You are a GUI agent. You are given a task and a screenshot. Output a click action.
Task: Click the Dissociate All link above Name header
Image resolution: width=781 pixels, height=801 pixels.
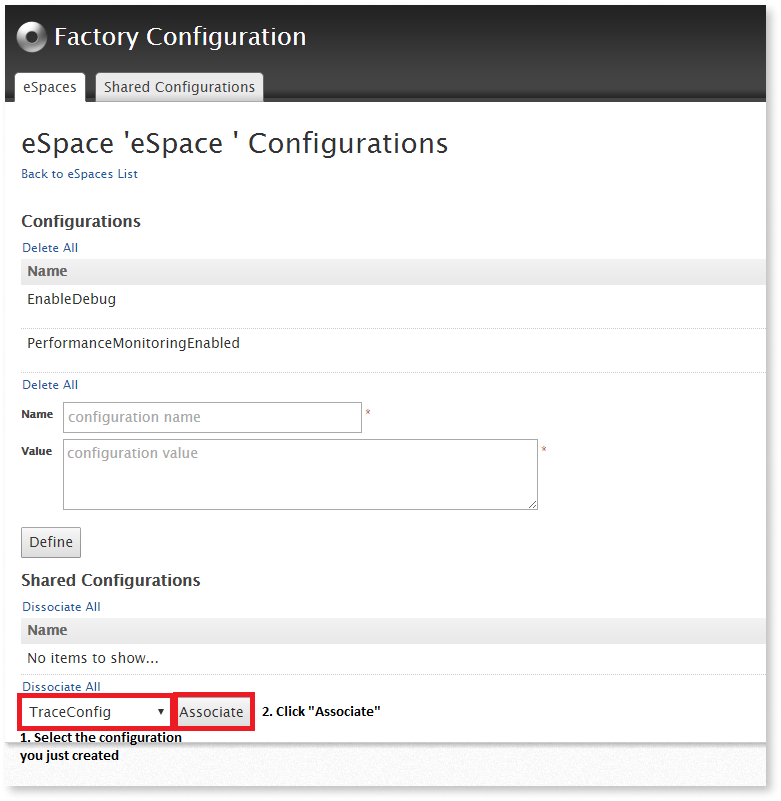61,606
